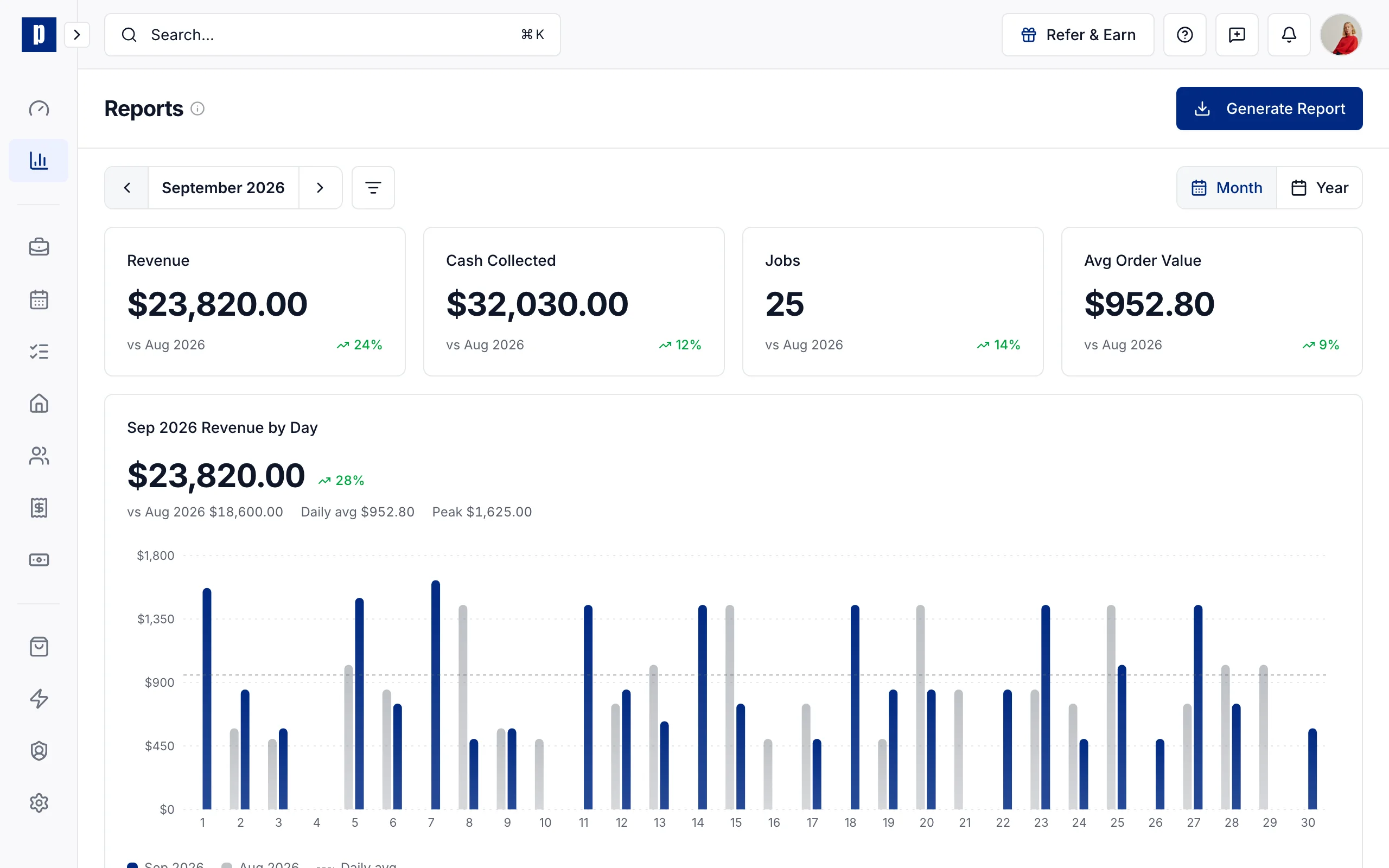Screen dimensions: 1389x868
Task: Click the Generate Report button
Action: tap(1269, 108)
